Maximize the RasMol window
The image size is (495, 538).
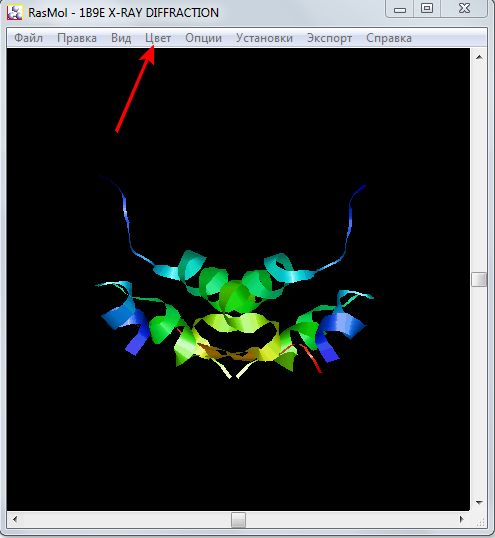click(427, 9)
